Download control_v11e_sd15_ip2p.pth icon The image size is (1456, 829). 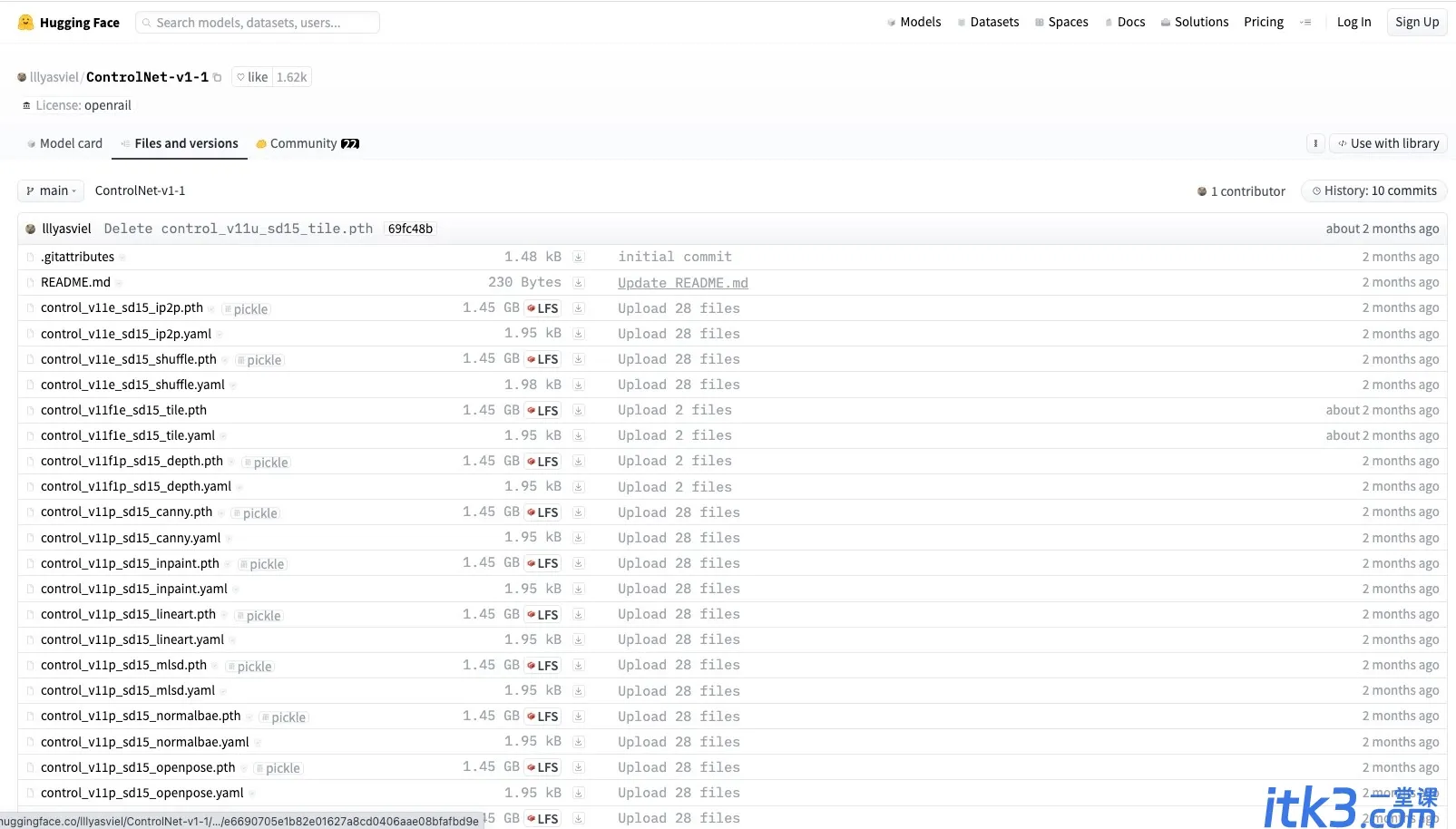click(578, 308)
